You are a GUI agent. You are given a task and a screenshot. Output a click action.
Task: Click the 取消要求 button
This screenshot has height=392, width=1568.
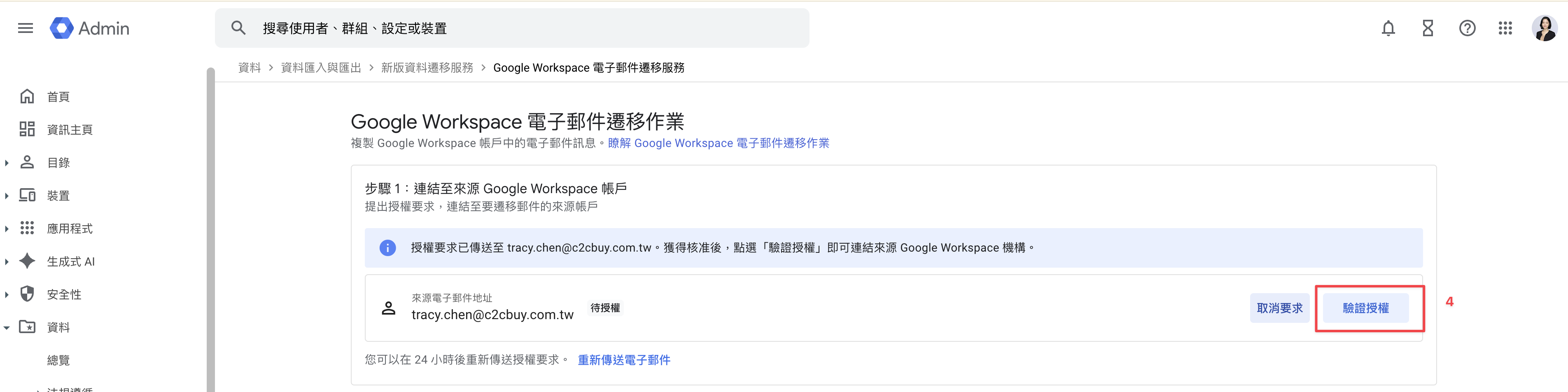pyautogui.click(x=1279, y=308)
